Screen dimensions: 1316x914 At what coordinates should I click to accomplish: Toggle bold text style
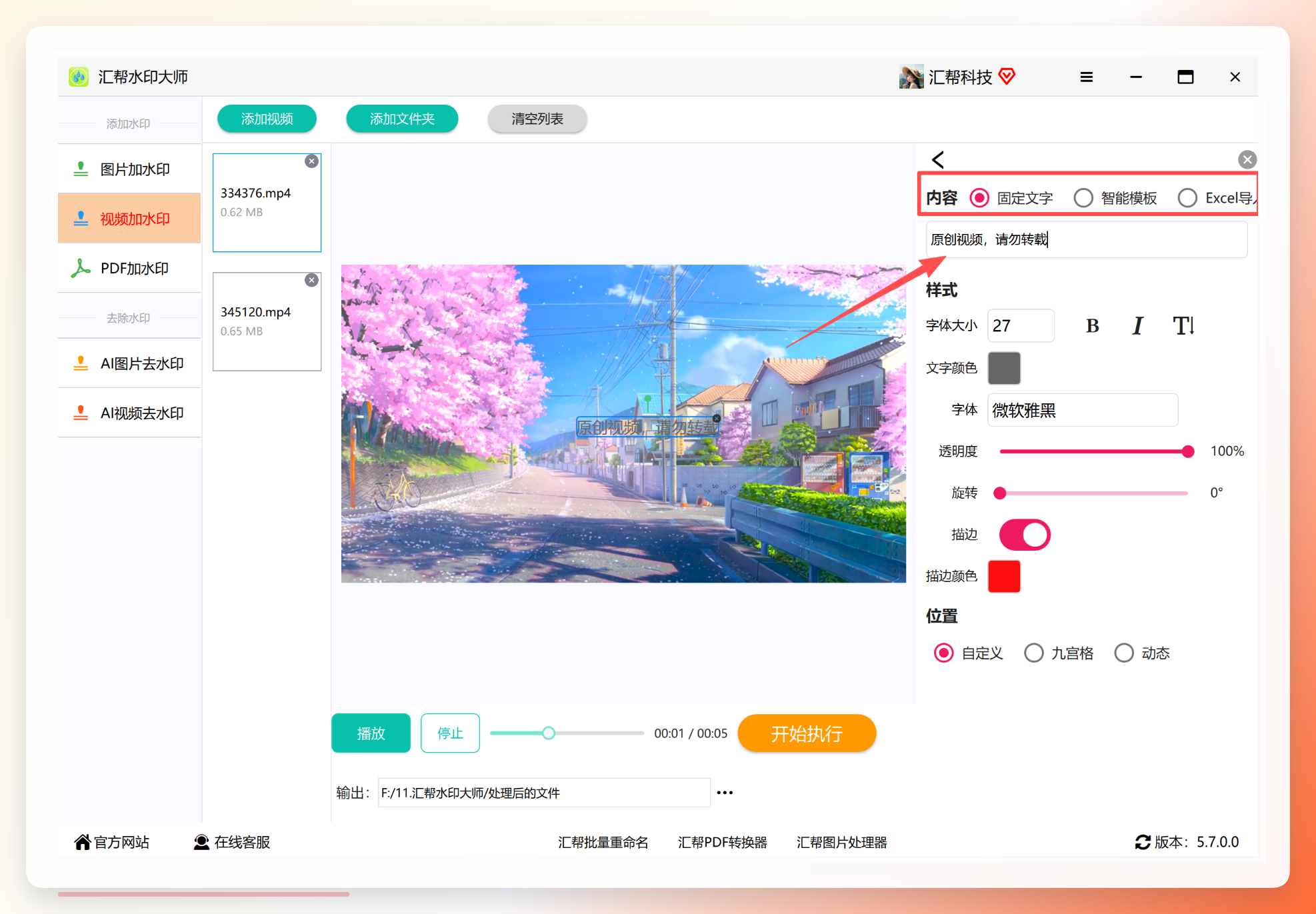pos(1092,325)
